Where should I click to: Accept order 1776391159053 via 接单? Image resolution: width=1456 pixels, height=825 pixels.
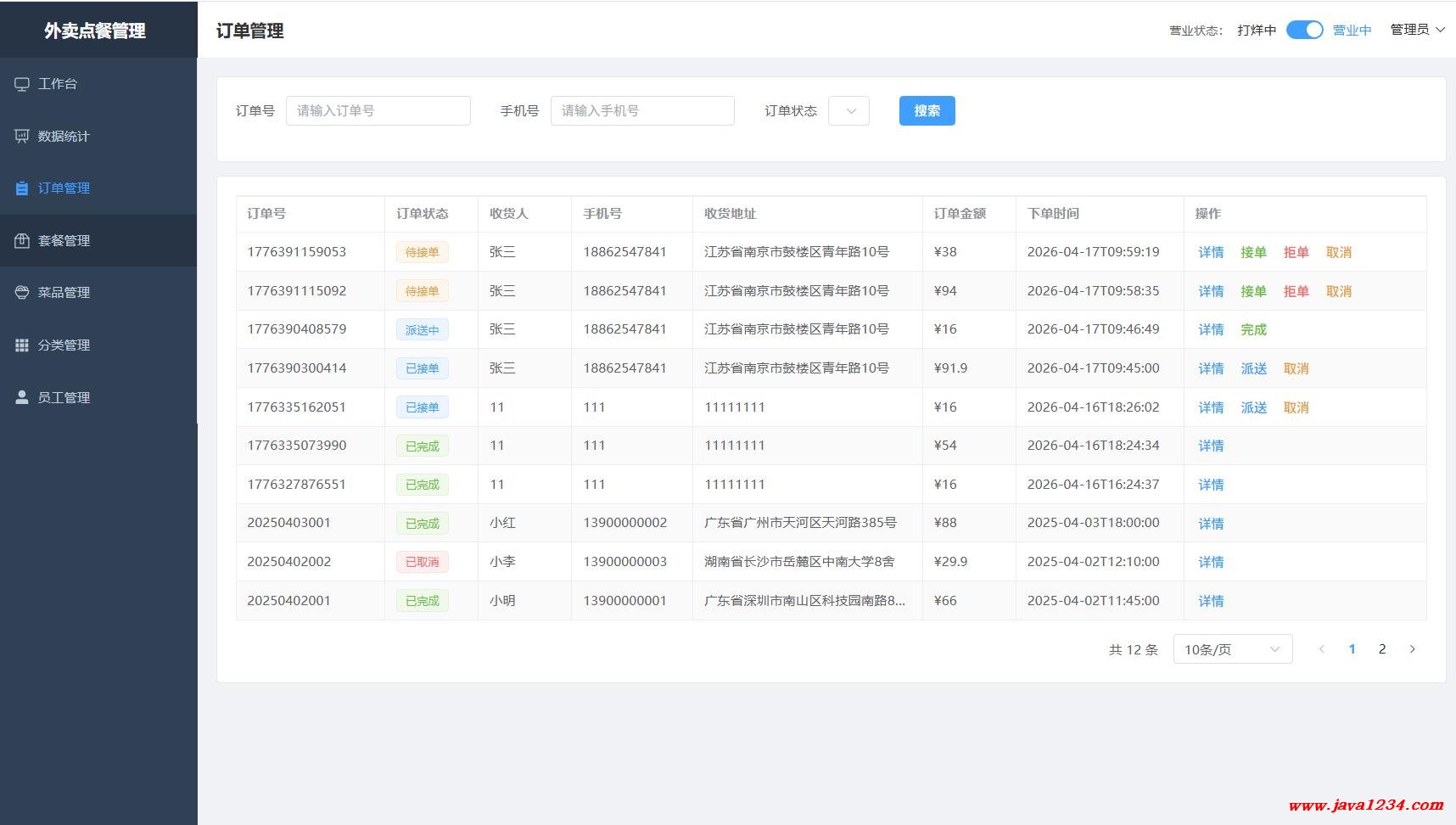[x=1253, y=252]
